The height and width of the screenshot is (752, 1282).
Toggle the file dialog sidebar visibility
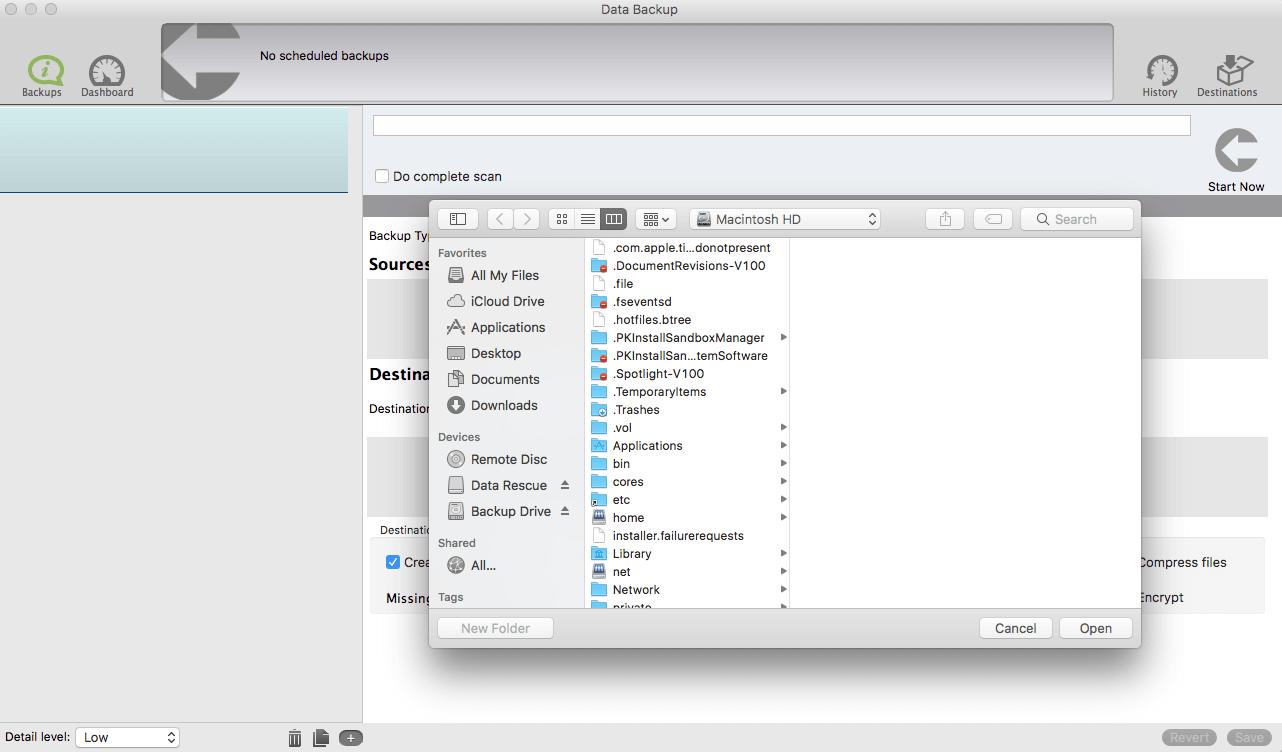coord(458,219)
